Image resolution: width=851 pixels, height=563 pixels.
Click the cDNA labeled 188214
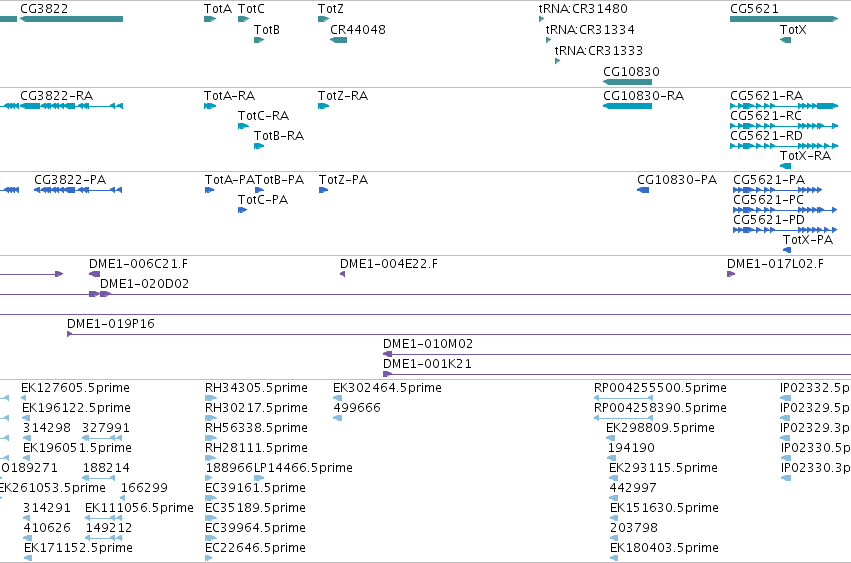(99, 478)
